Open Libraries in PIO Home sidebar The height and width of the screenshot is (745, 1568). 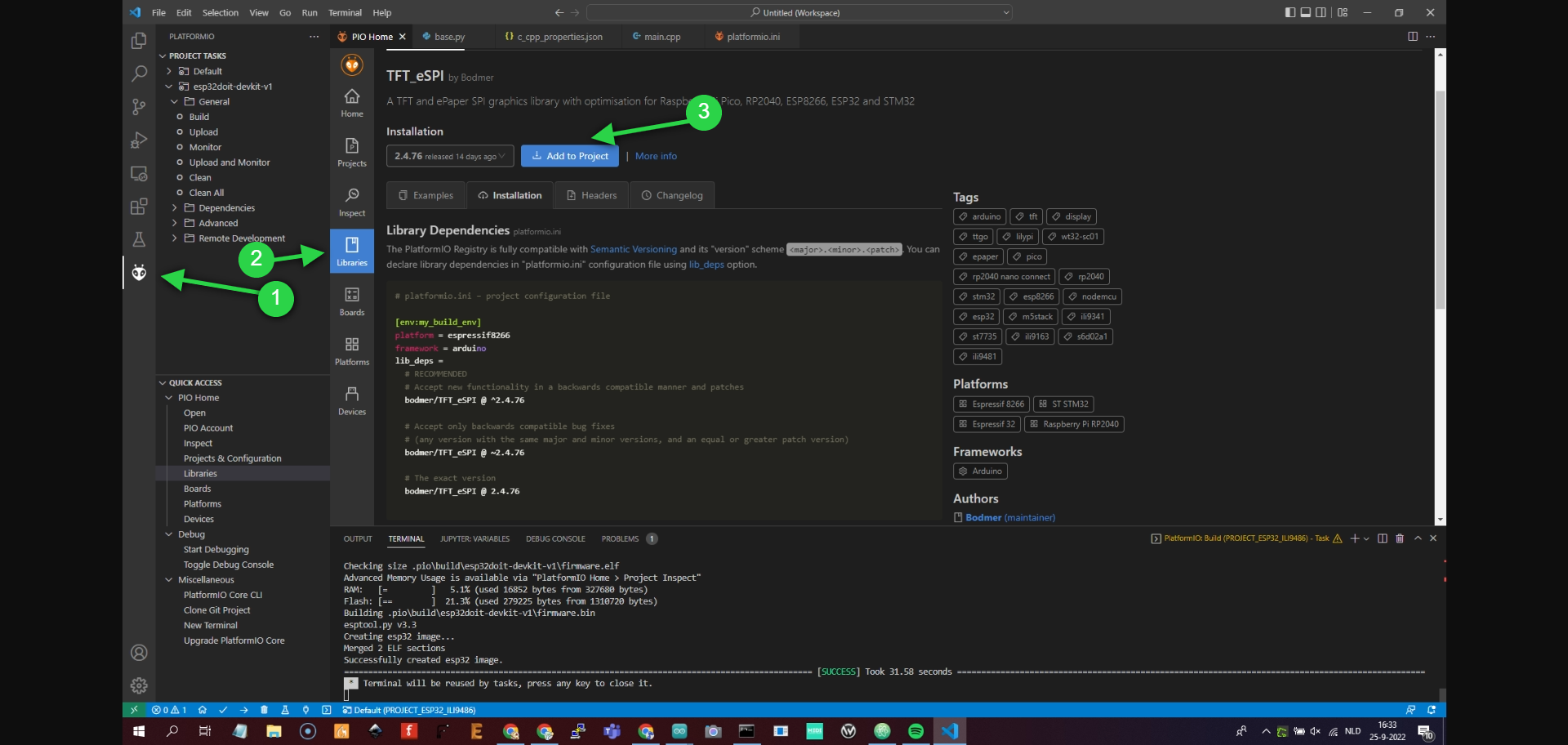click(352, 251)
